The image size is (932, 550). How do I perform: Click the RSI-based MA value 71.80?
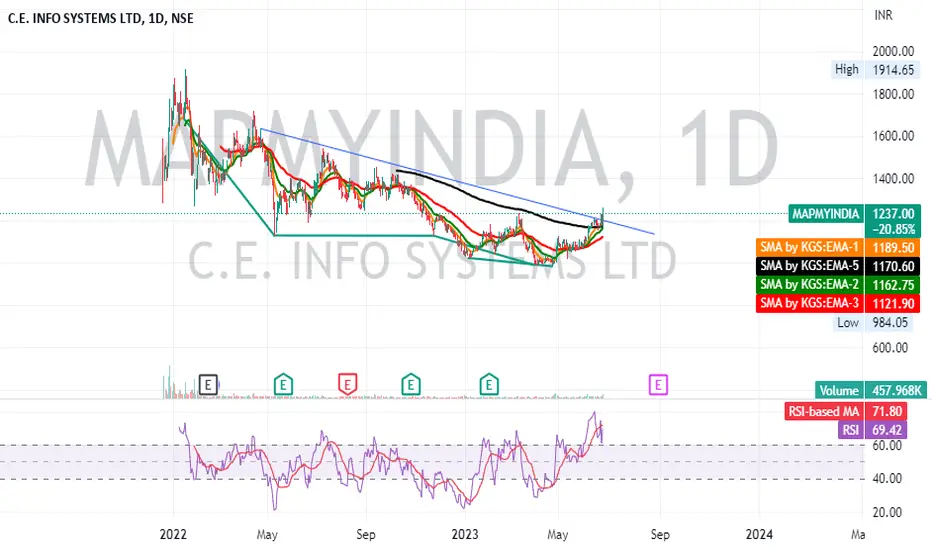pos(887,411)
